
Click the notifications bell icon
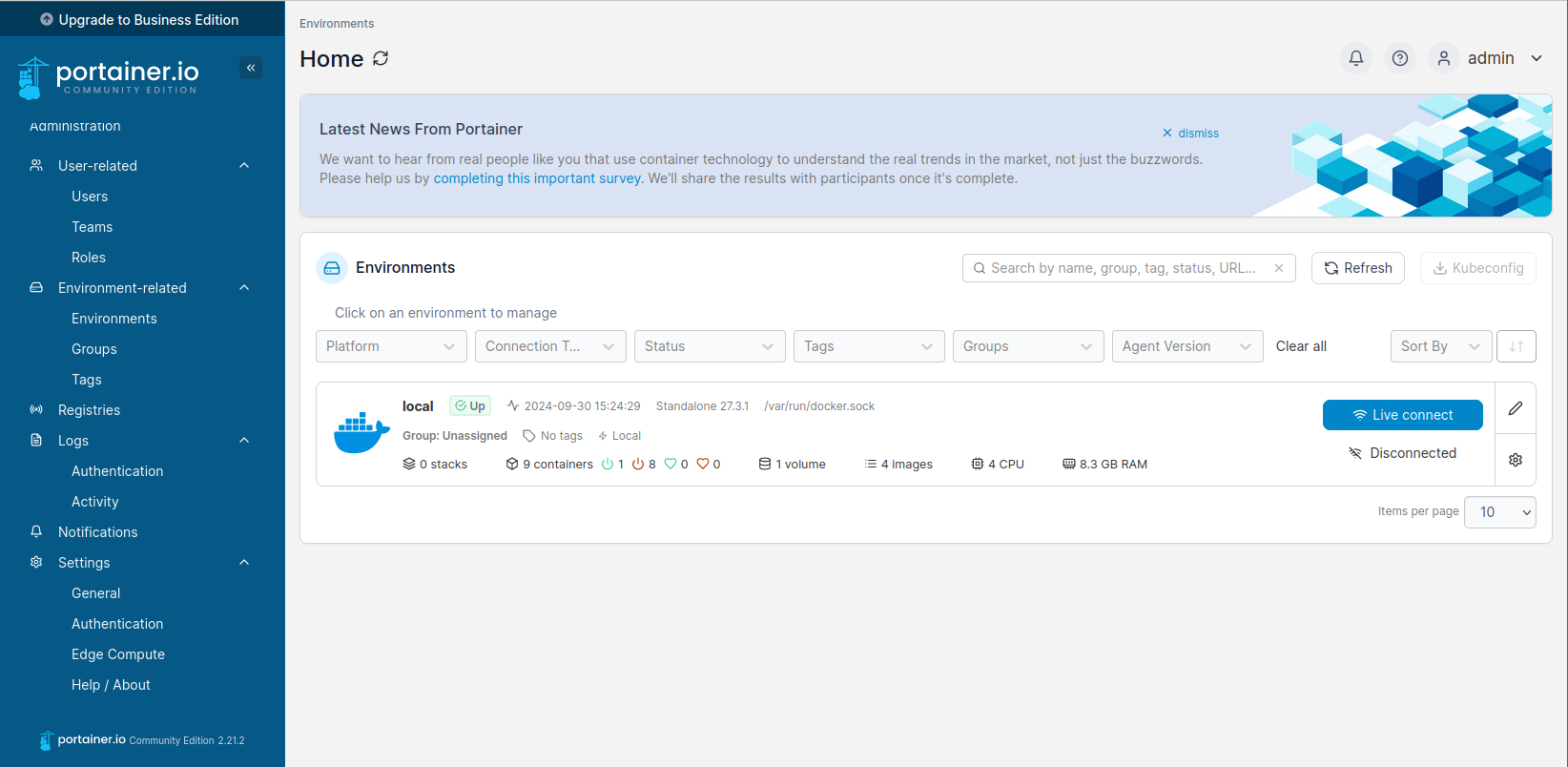1356,58
